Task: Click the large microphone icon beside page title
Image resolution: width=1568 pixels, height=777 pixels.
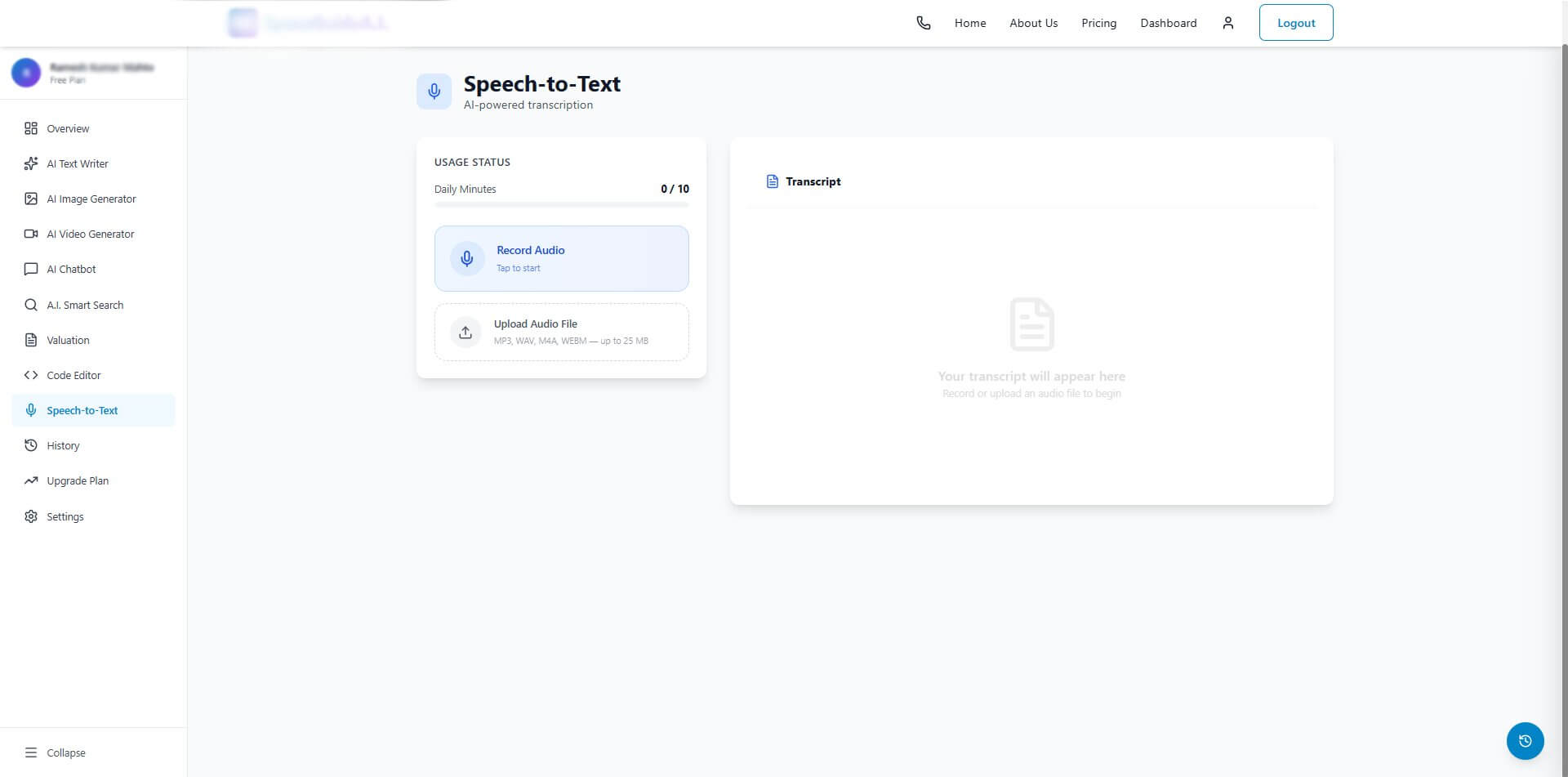Action: pos(434,92)
